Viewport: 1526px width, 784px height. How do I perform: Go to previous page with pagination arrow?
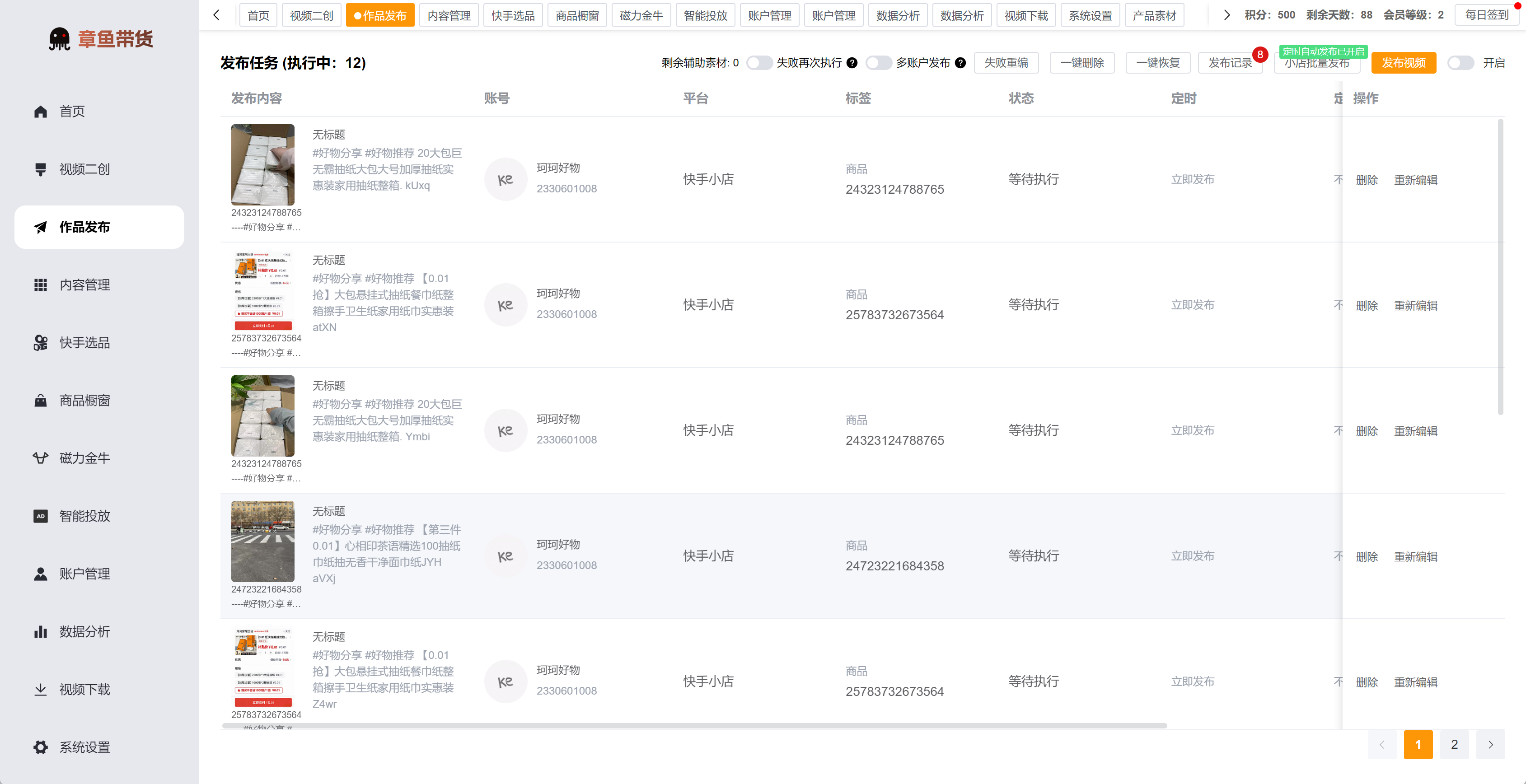point(1382,745)
